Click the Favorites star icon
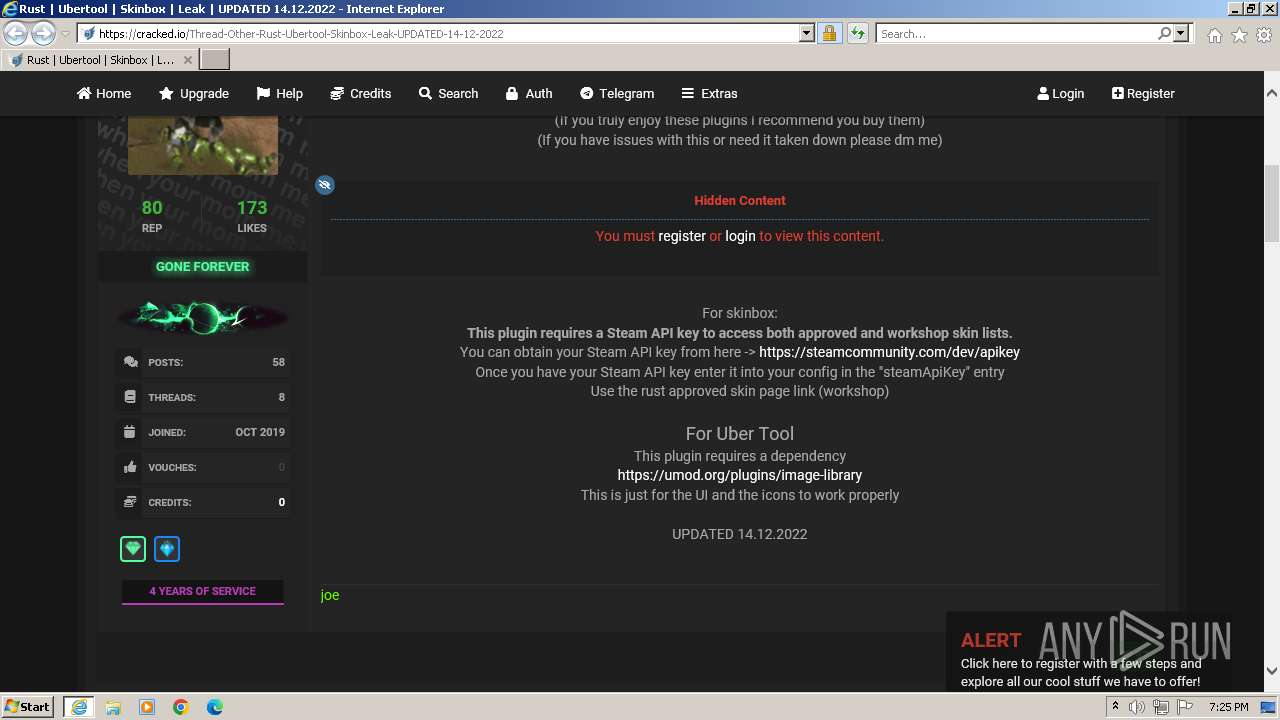 point(1239,34)
